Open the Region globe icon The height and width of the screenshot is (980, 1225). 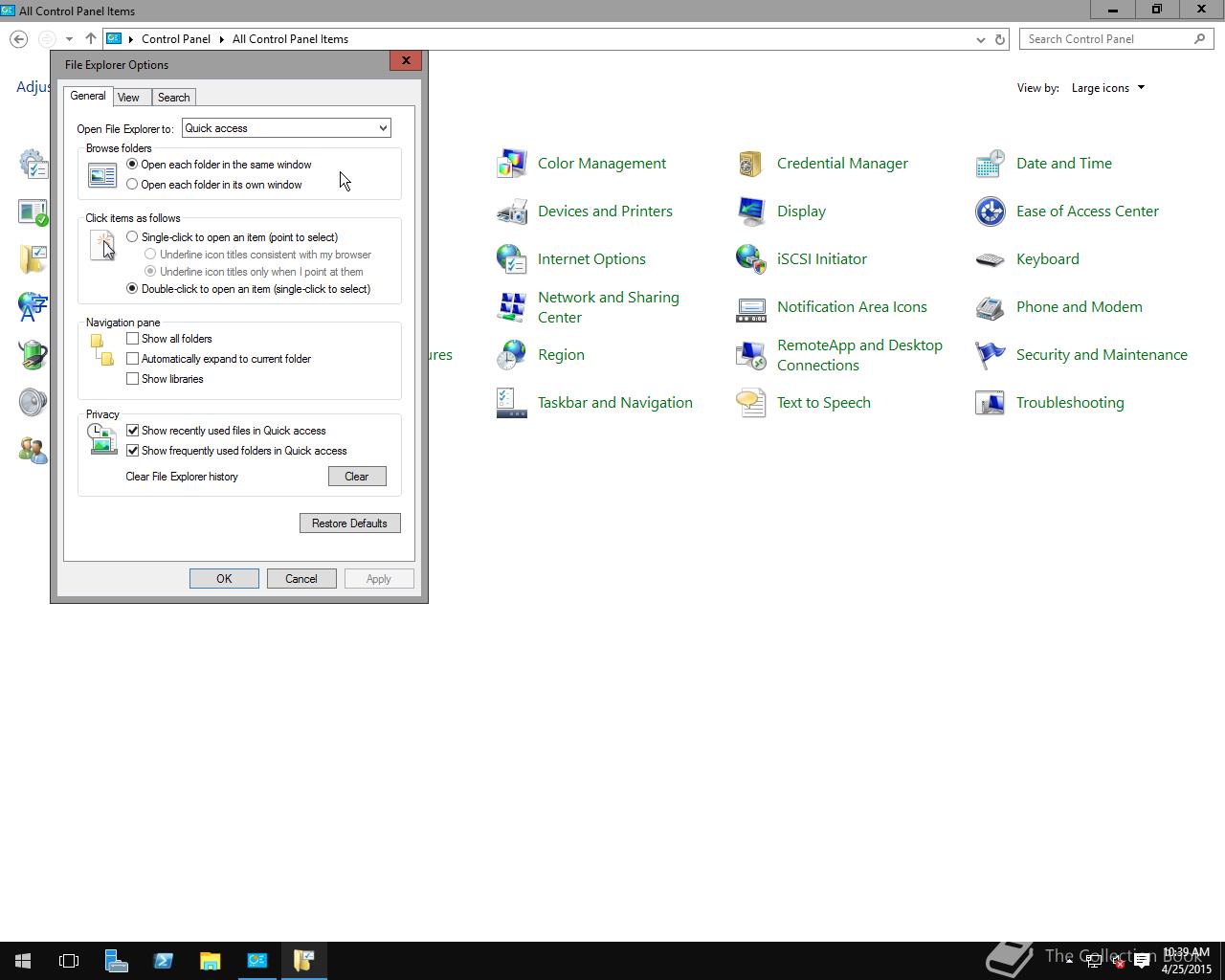click(512, 355)
